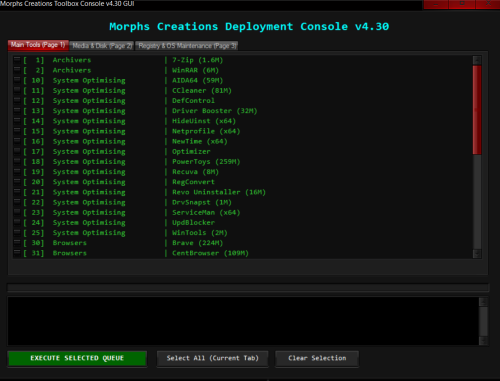
Task: Click the progress bar above the log
Action: click(248, 287)
